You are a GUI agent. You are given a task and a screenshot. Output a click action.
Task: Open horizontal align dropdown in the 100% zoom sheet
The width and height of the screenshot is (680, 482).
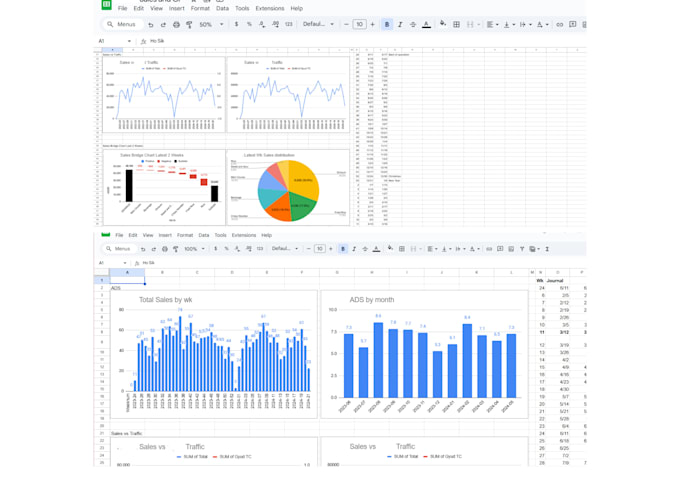(x=432, y=249)
